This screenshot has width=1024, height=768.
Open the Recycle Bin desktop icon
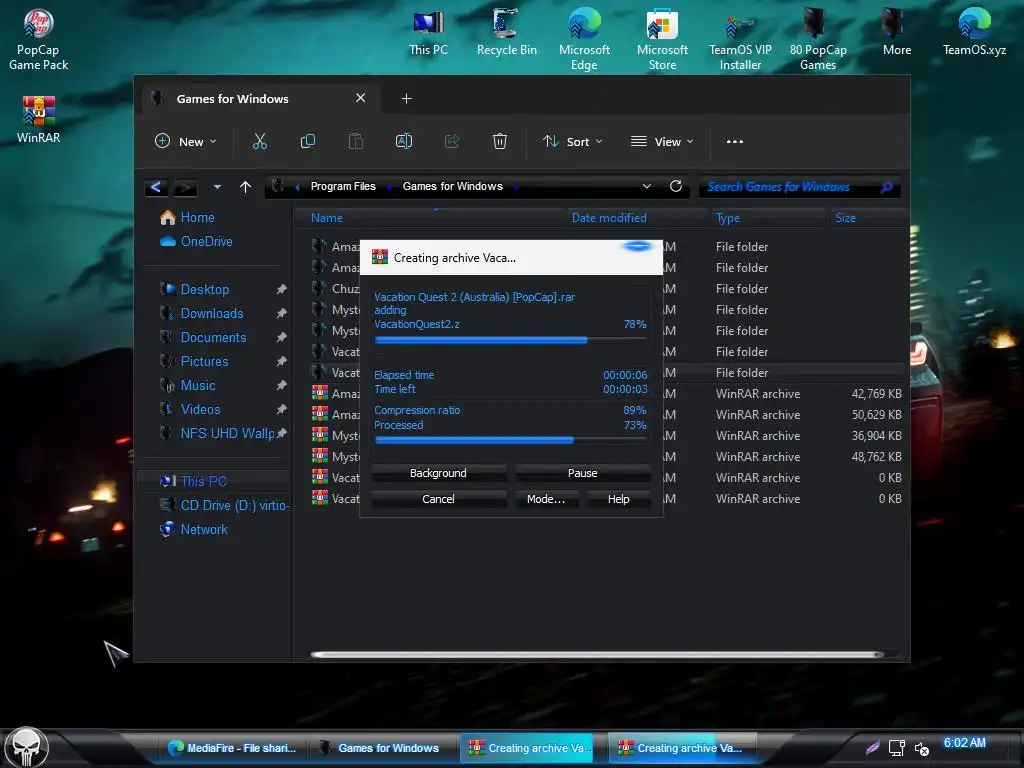pyautogui.click(x=506, y=33)
